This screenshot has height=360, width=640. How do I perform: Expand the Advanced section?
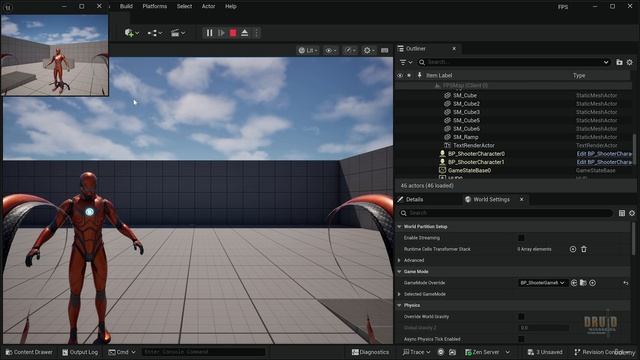(x=400, y=260)
